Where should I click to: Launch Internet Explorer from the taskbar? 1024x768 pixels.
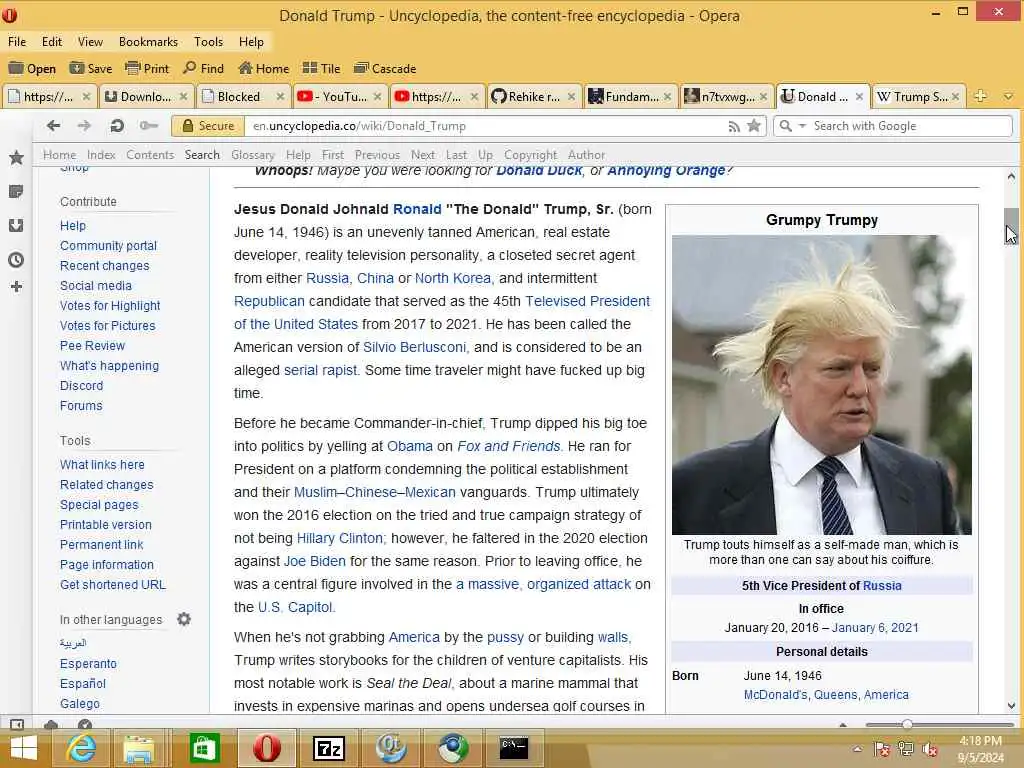click(x=81, y=748)
